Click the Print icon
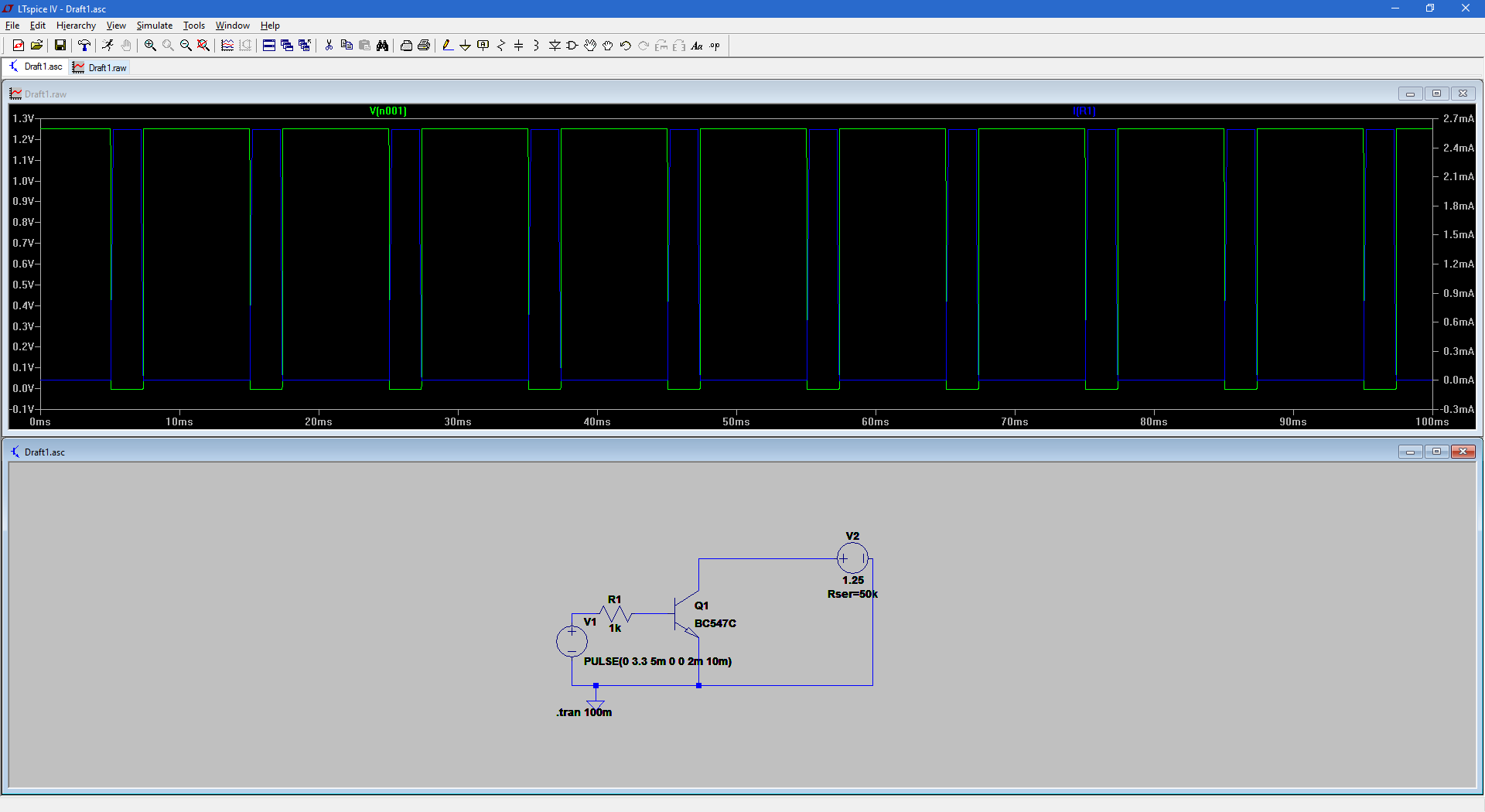The width and height of the screenshot is (1485, 812). click(x=424, y=46)
